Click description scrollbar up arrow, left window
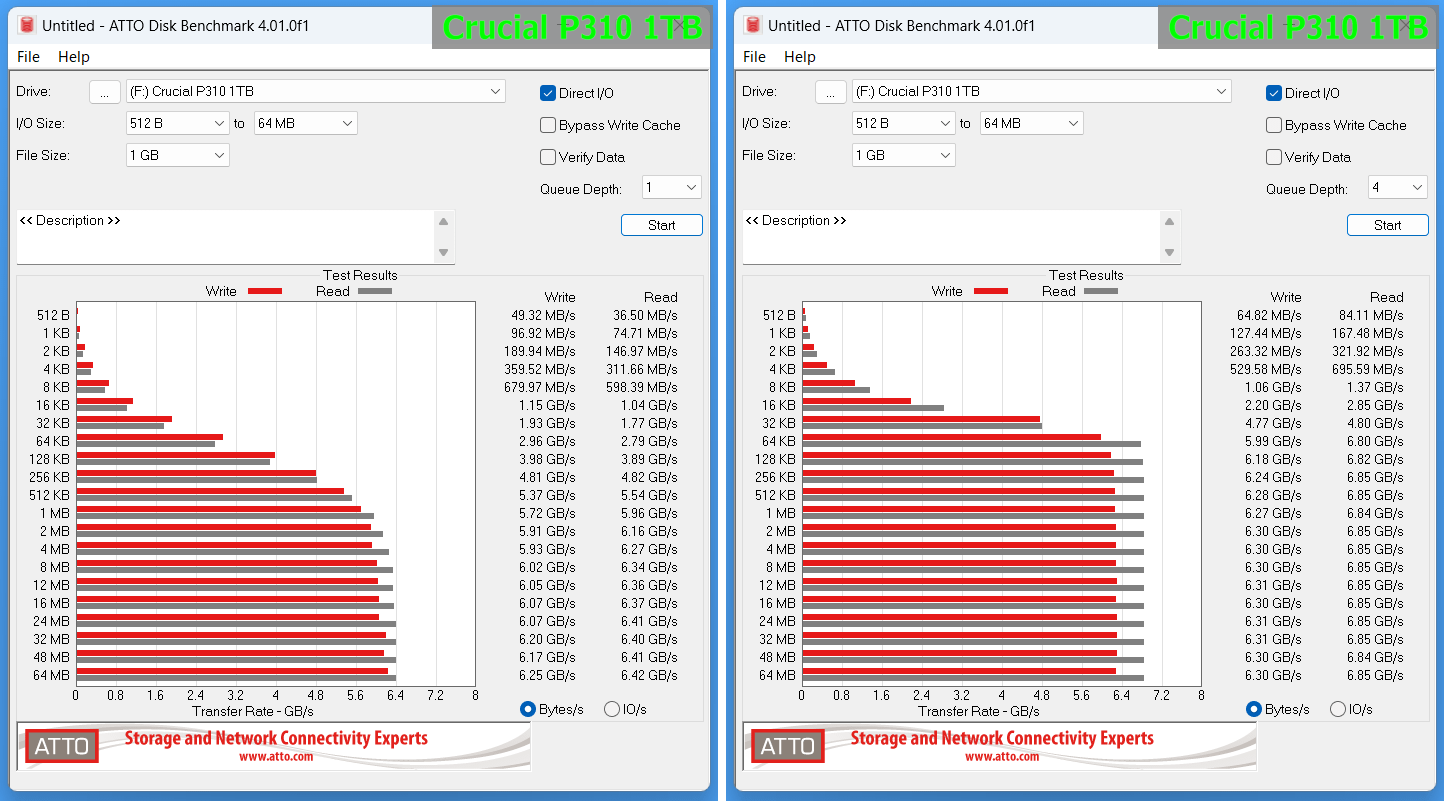The height and width of the screenshot is (801, 1444). point(444,222)
